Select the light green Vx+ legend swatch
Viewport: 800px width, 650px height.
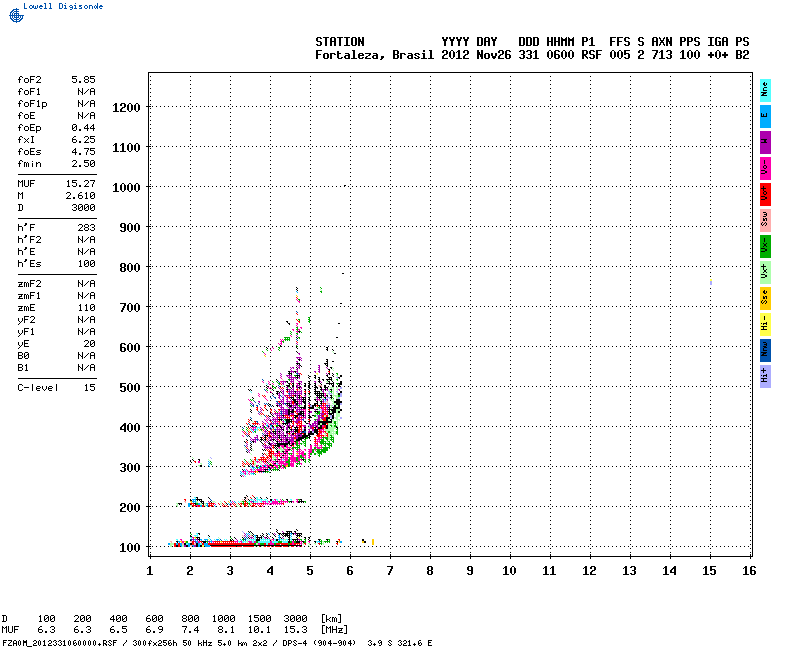pyautogui.click(x=765, y=272)
